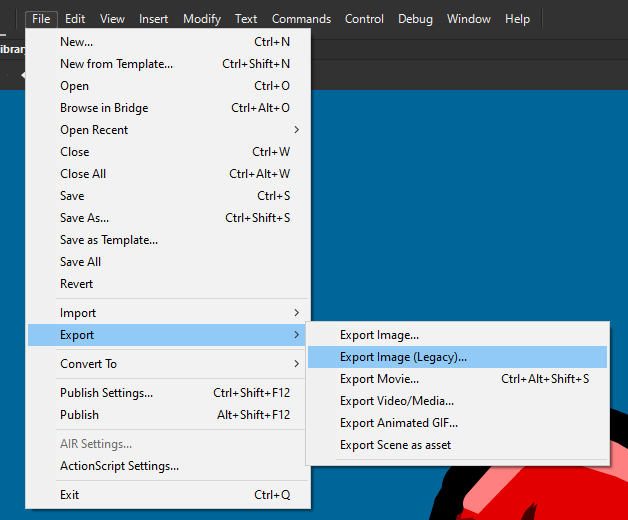Click Save in the File menu
Screen dimensions: 628x520
pyautogui.click(x=168, y=196)
